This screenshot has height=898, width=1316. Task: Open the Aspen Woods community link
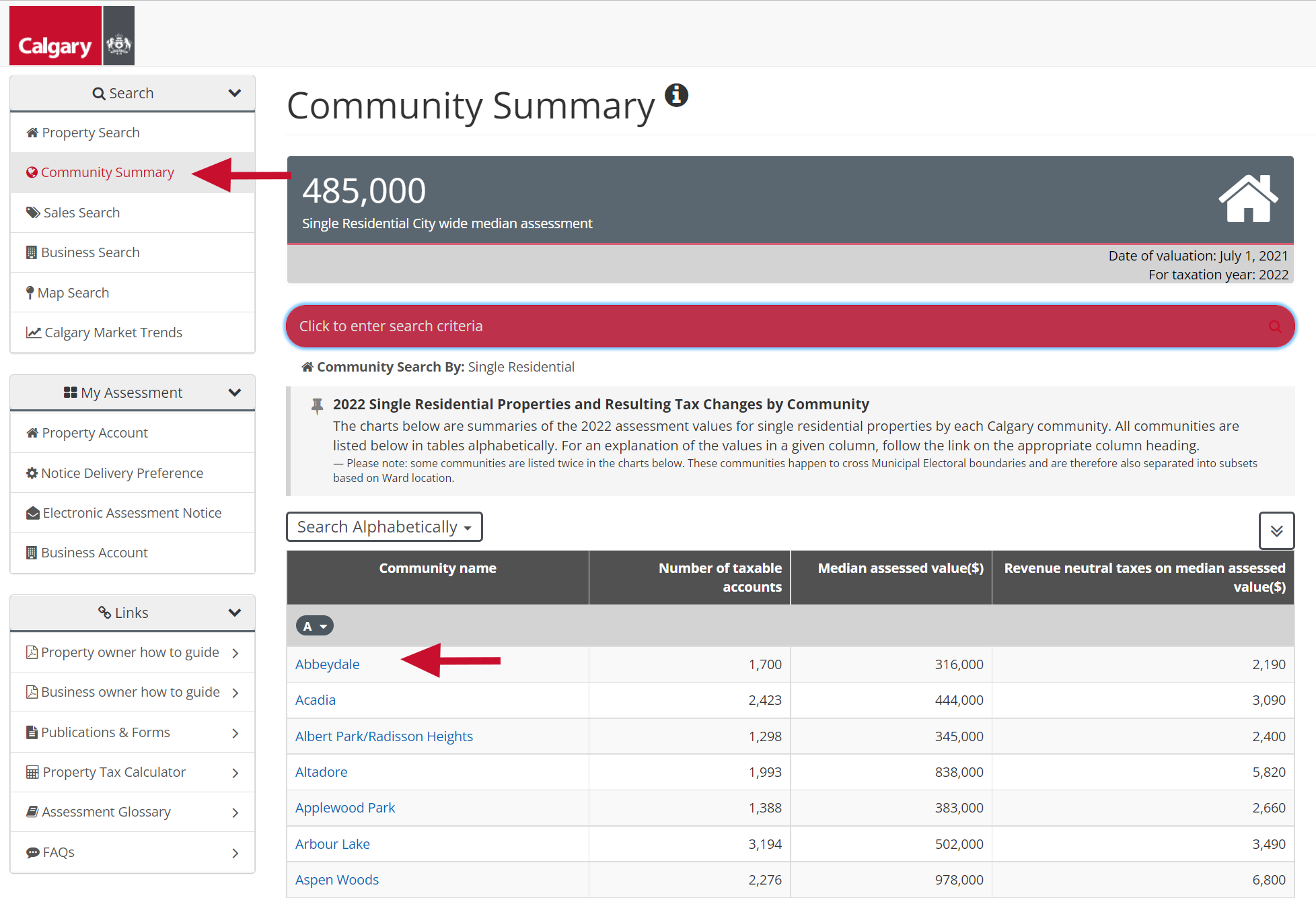[337, 880]
